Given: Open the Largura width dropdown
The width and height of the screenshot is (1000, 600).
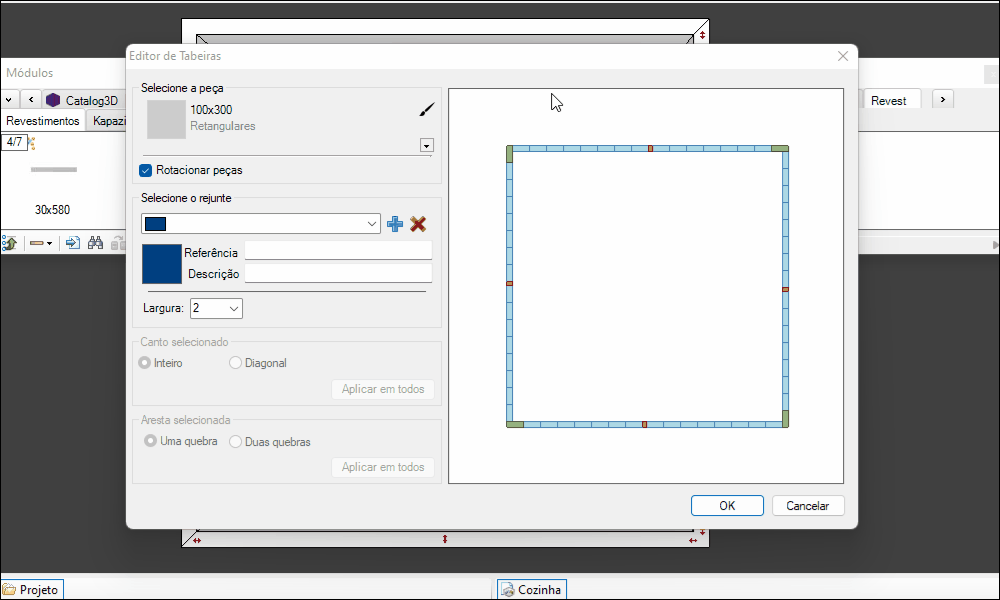Looking at the screenshot, I should click(234, 309).
